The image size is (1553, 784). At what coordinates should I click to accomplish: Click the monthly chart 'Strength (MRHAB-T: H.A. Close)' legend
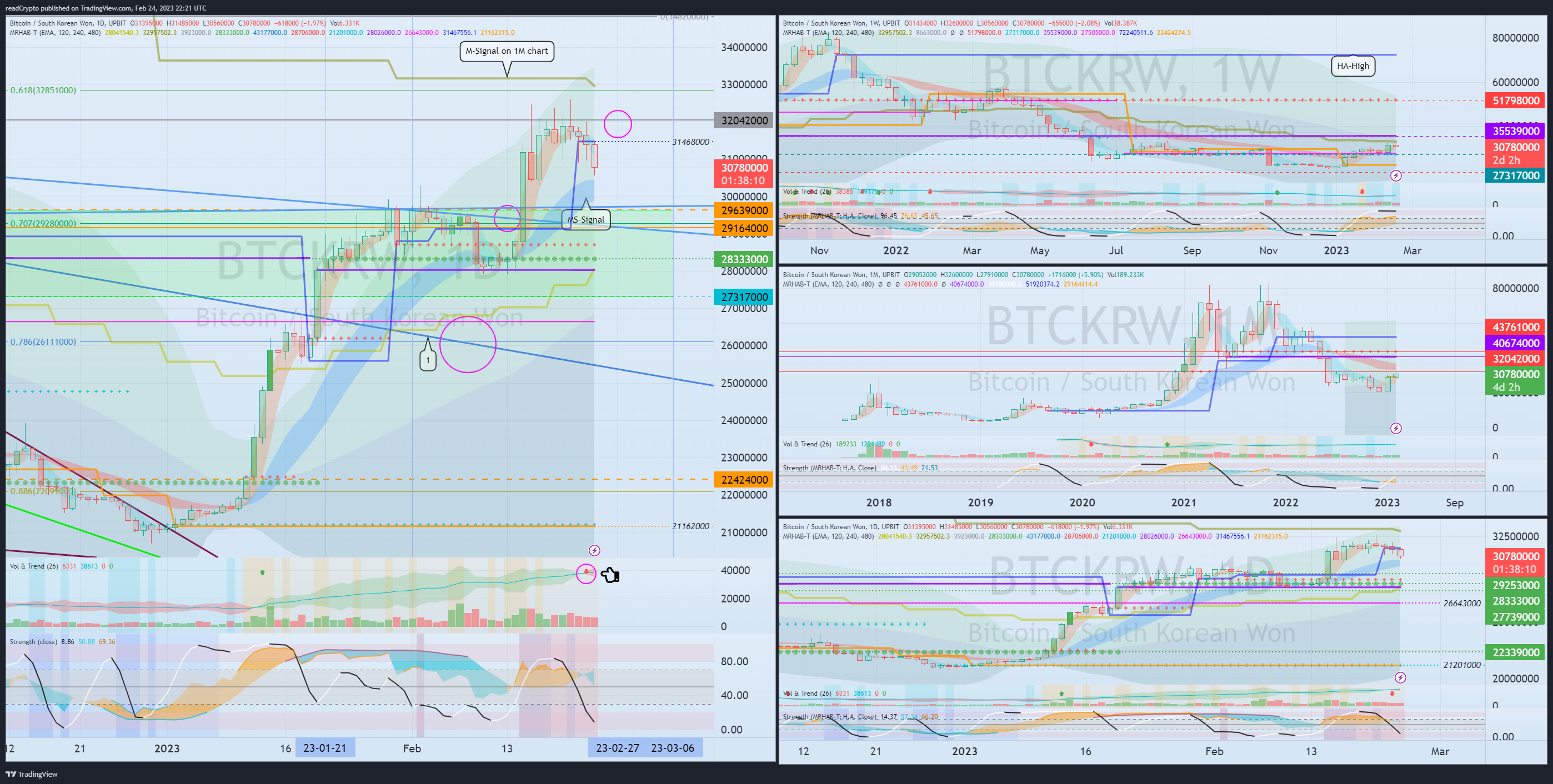(x=830, y=468)
